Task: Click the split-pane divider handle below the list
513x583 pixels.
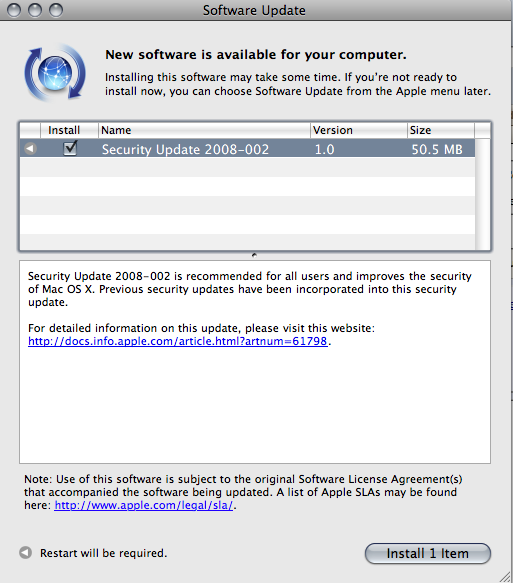Action: point(254,255)
